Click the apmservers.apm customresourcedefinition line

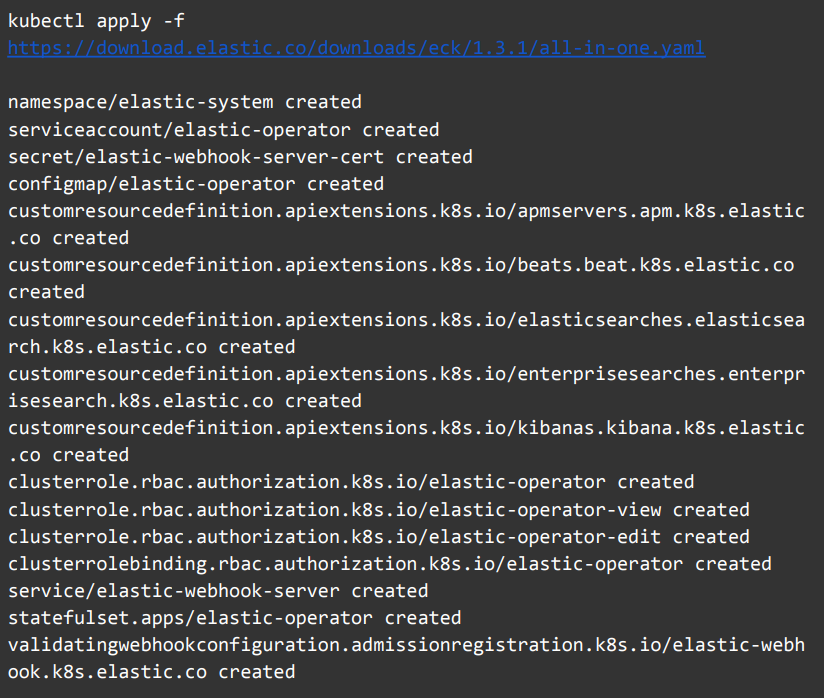click(406, 210)
